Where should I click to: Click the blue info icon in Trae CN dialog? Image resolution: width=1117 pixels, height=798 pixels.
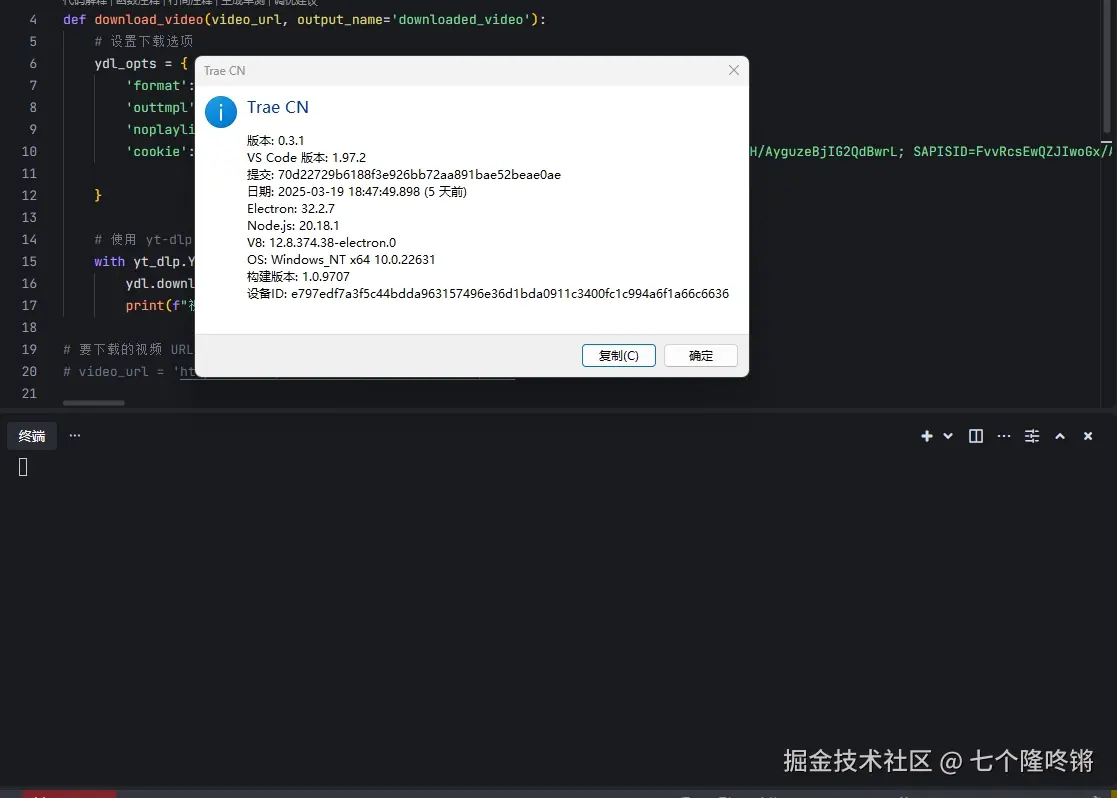tap(221, 112)
